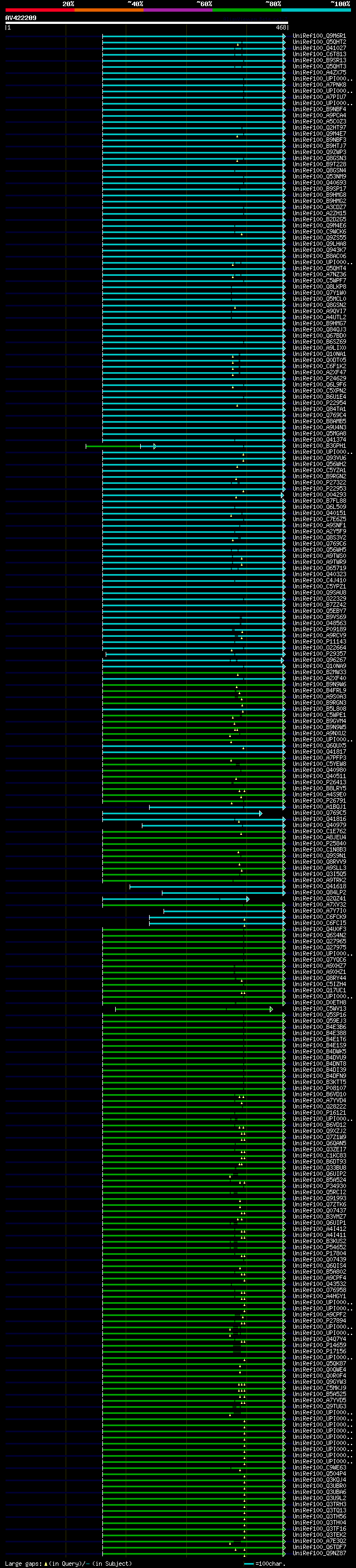Select the UniRef100_C6FCK9 label

tap(319, 917)
